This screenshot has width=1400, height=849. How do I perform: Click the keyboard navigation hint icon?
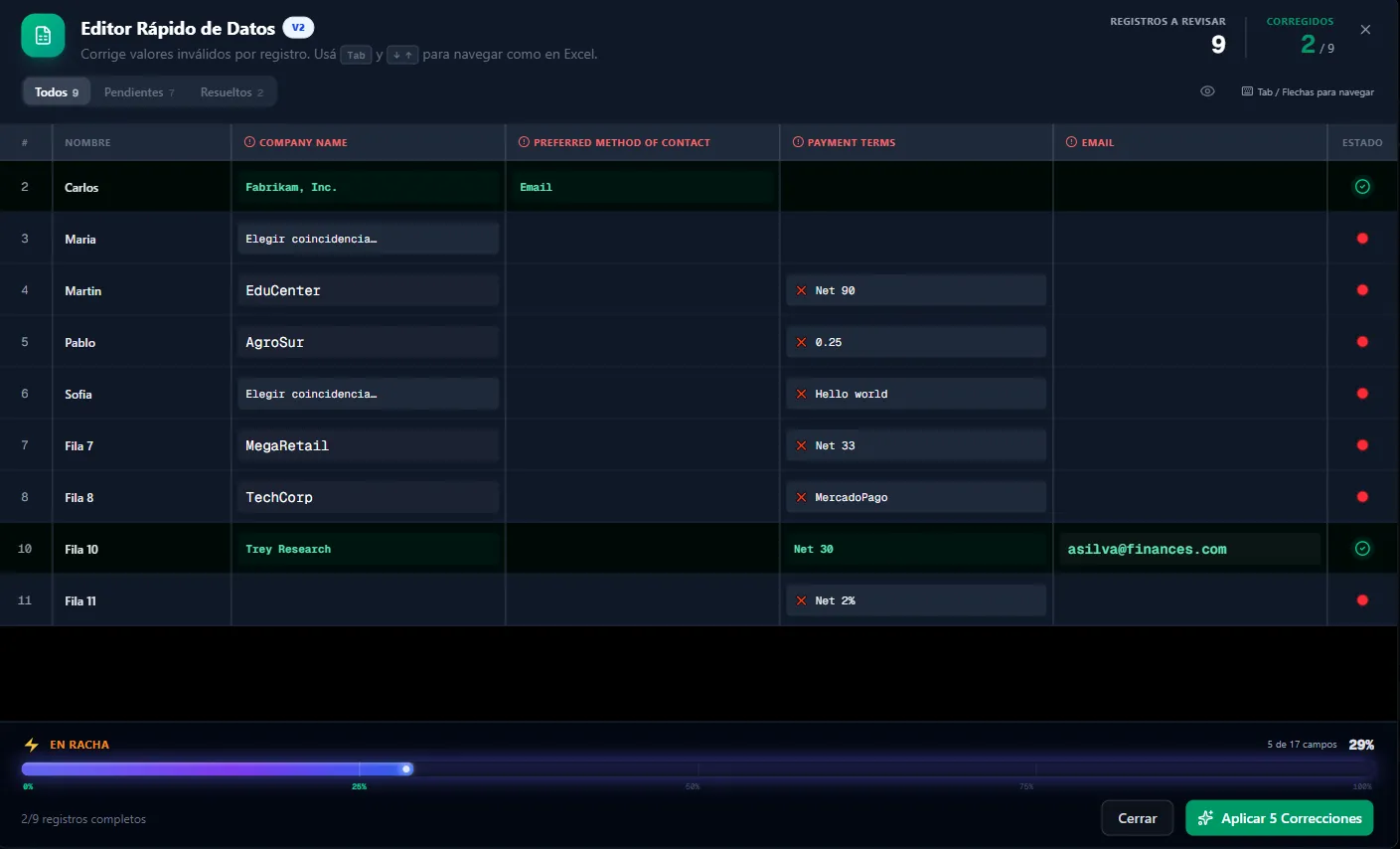(1247, 91)
